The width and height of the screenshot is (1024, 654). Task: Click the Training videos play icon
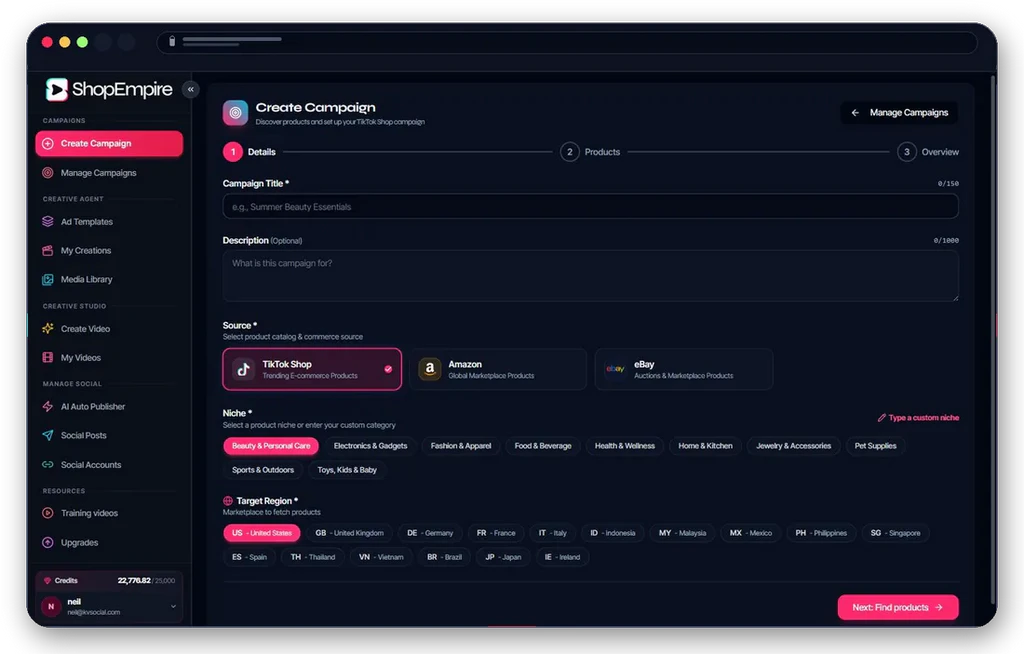[x=48, y=513]
